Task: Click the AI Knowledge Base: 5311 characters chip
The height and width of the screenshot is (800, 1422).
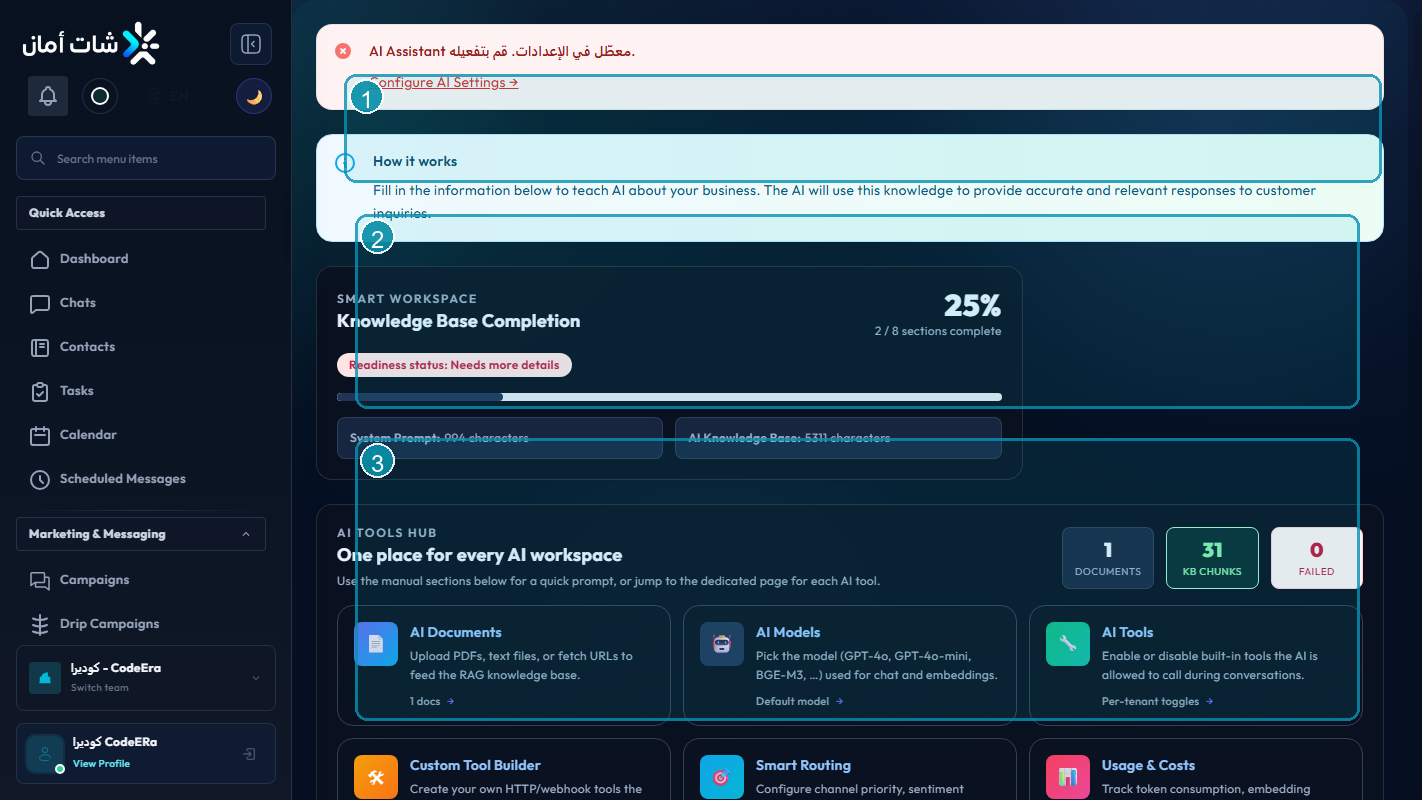Action: point(838,438)
